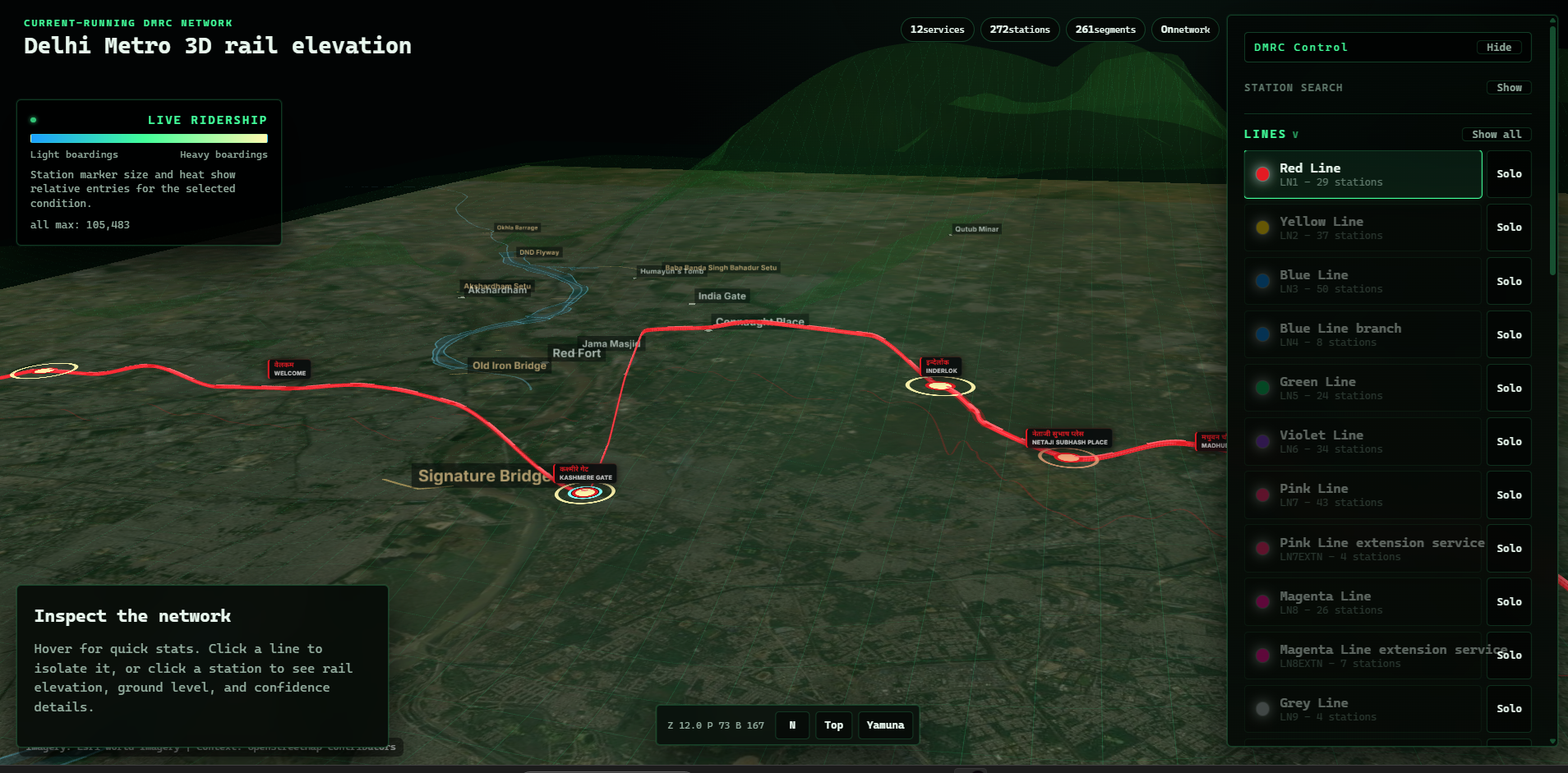Click the ridership gradient color bar

point(149,139)
